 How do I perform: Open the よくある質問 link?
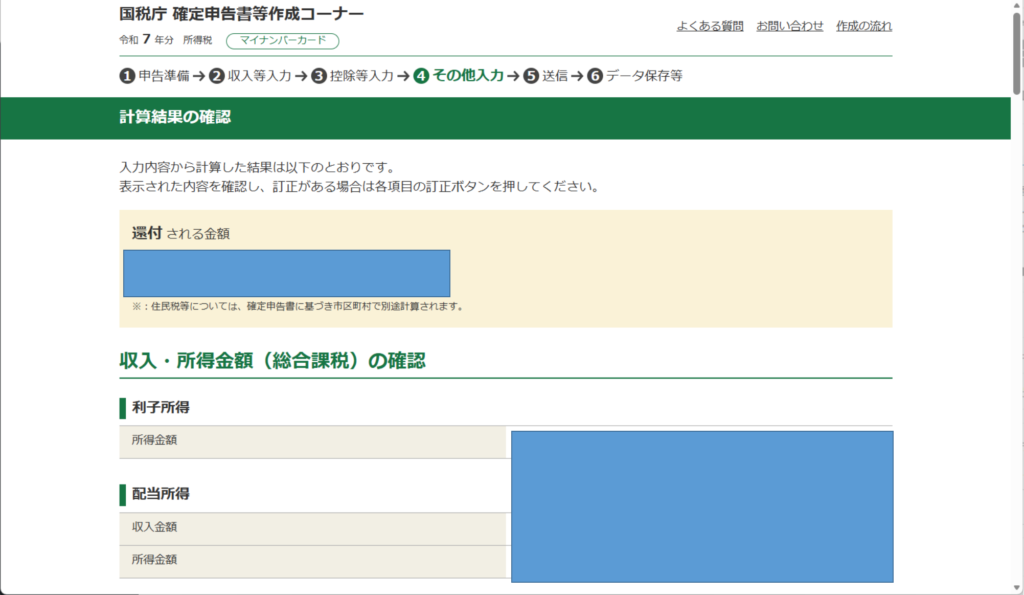click(x=709, y=26)
